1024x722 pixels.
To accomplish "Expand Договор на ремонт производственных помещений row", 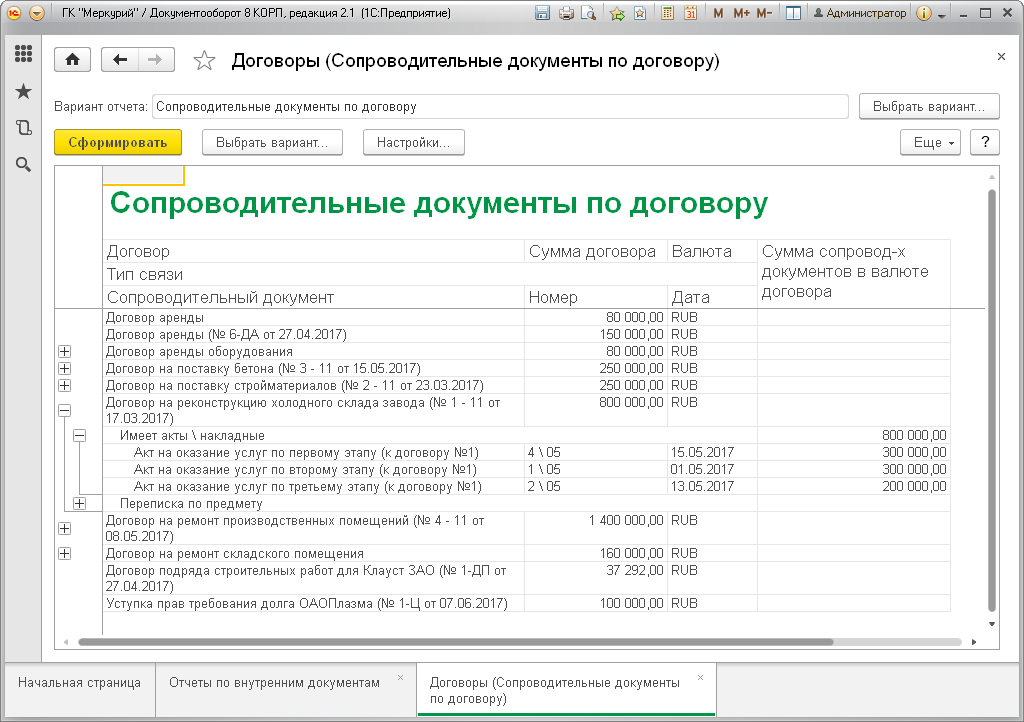I will 64,529.
